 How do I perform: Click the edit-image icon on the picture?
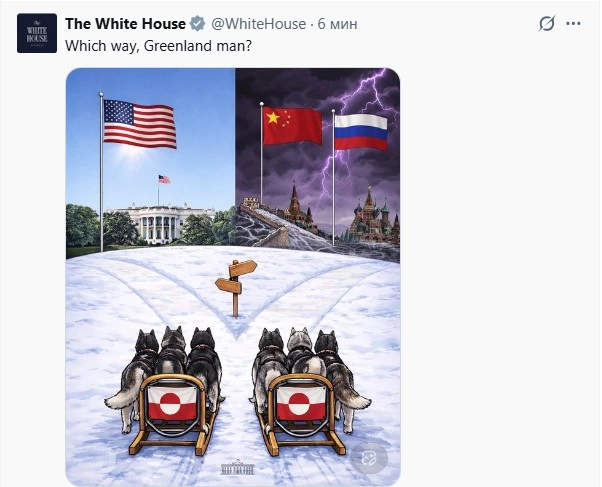pyautogui.click(x=369, y=458)
